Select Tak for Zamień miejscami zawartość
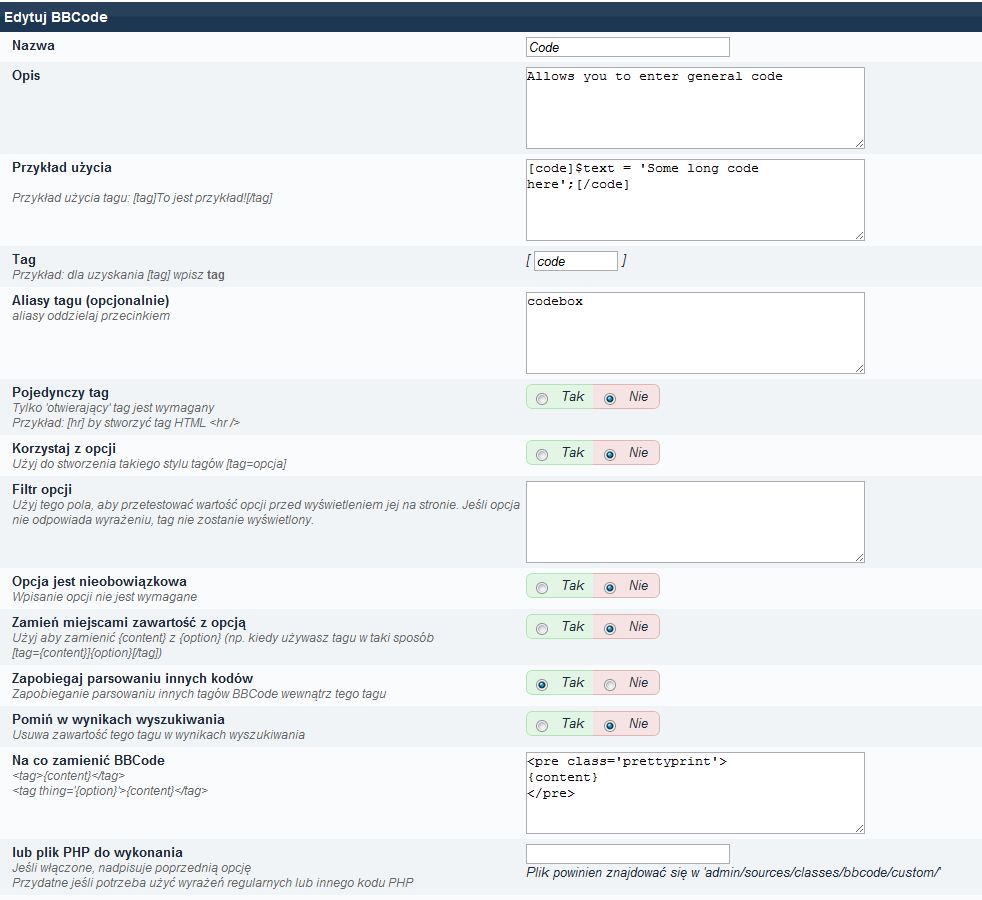The height and width of the screenshot is (900, 982). [542, 628]
